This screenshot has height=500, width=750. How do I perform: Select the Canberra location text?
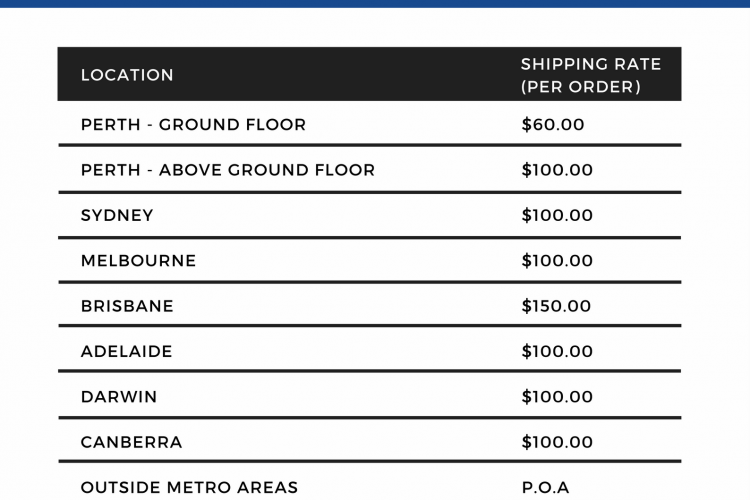tap(132, 443)
